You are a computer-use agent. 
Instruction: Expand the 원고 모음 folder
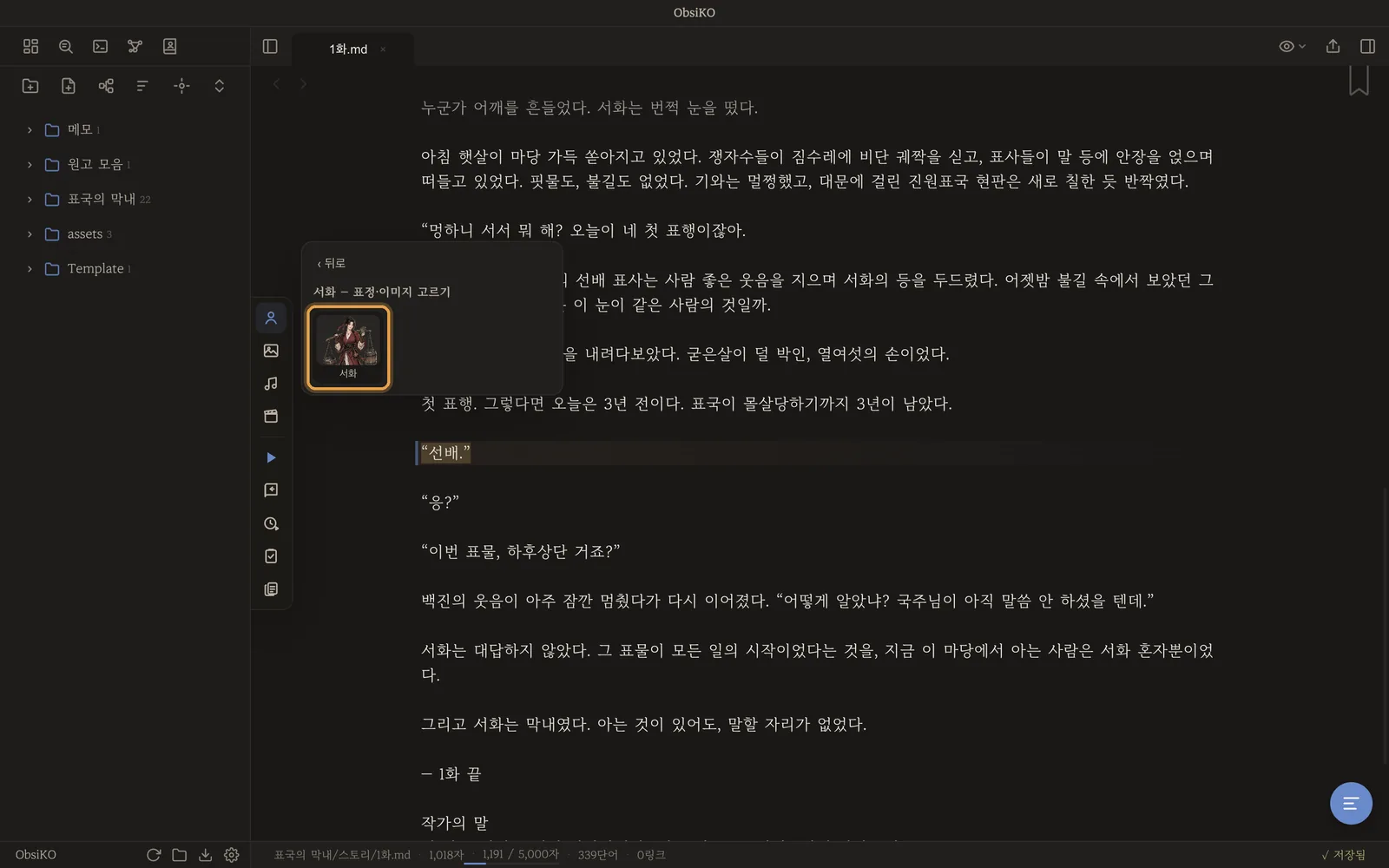coord(30,165)
